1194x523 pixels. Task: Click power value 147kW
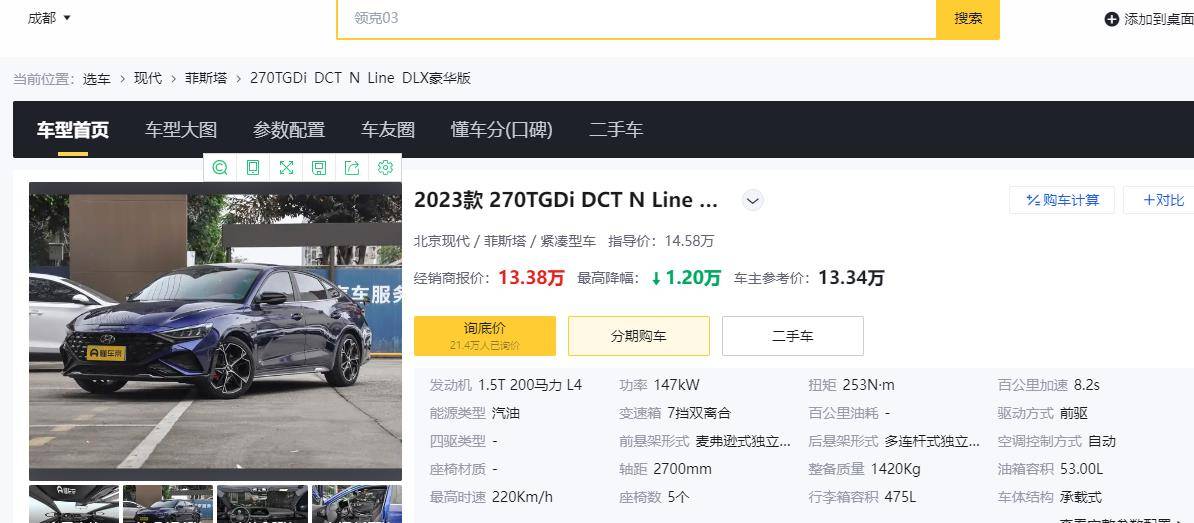tap(675, 385)
